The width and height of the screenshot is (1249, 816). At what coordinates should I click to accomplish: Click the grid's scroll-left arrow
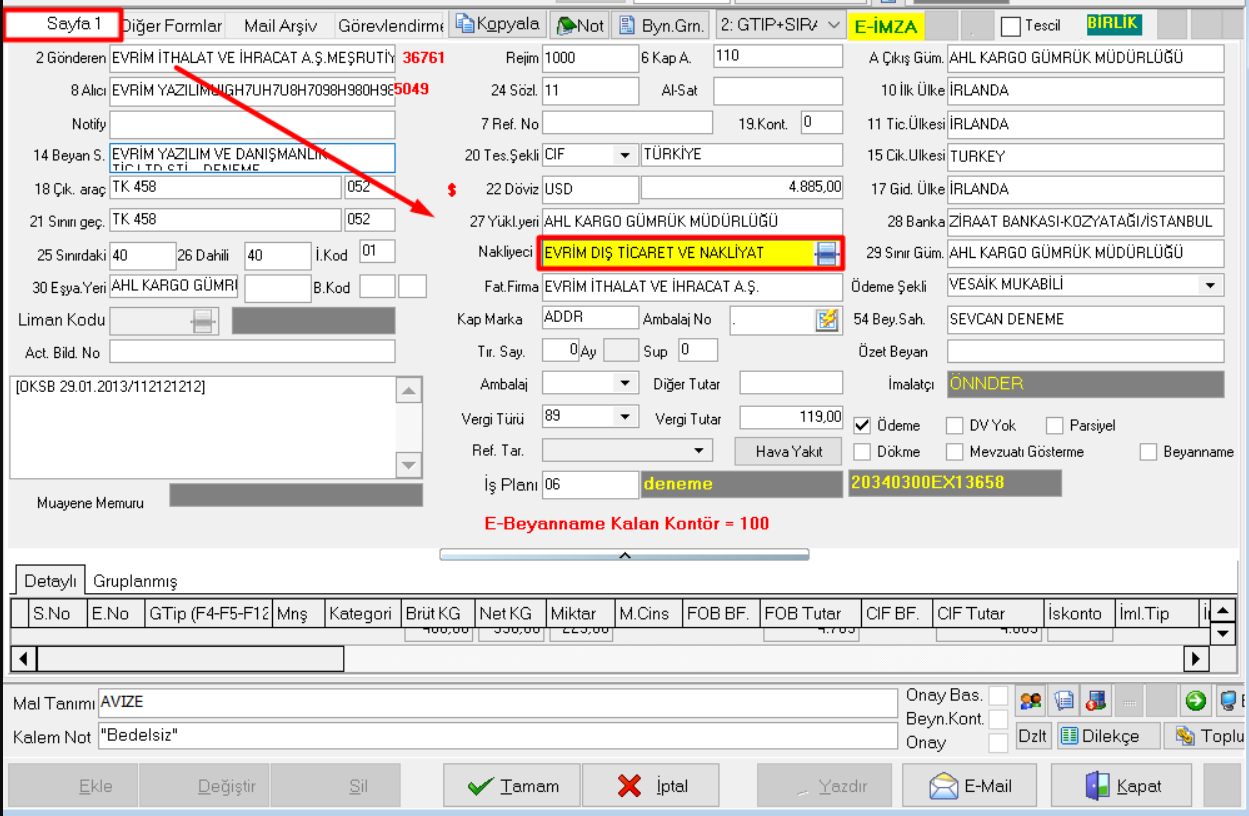point(24,659)
